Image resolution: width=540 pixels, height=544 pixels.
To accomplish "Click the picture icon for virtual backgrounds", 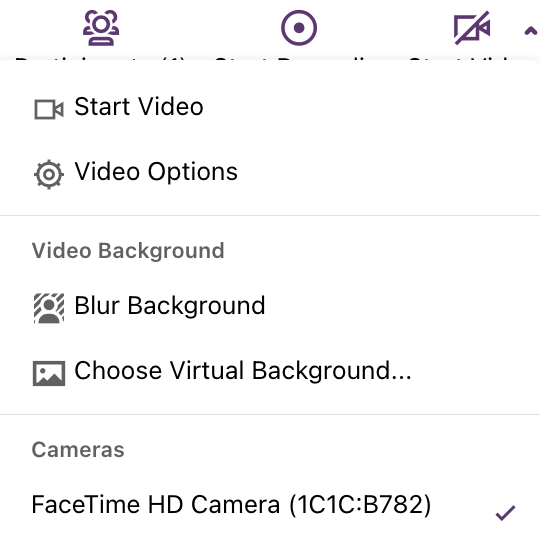I will tap(49, 373).
